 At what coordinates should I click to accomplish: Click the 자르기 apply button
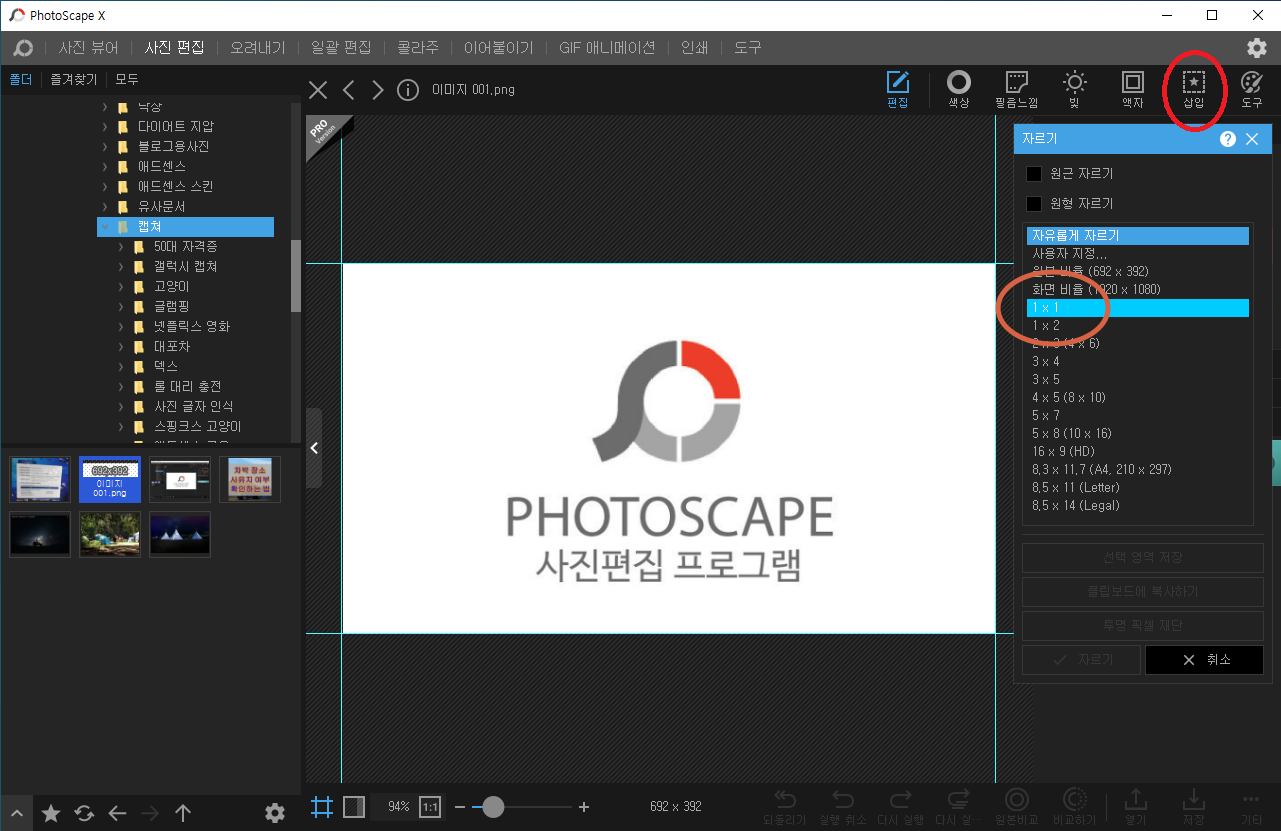[x=1081, y=660]
